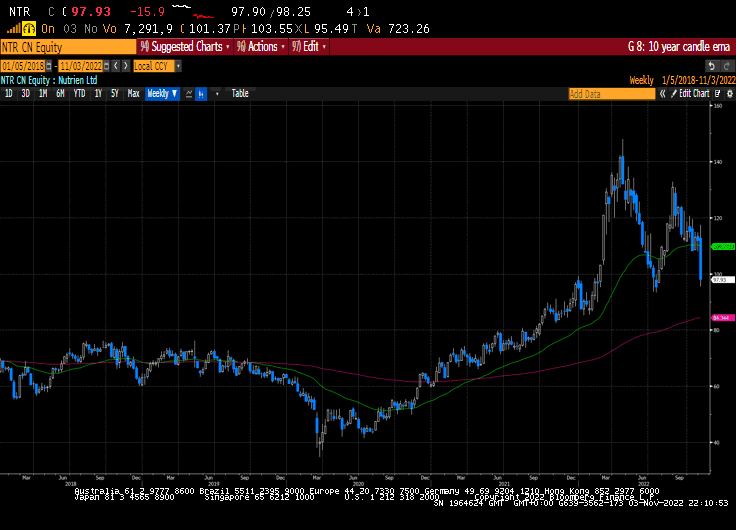This screenshot has width=736, height=530.
Task: Click green EMA value label on axis
Action: [723, 246]
